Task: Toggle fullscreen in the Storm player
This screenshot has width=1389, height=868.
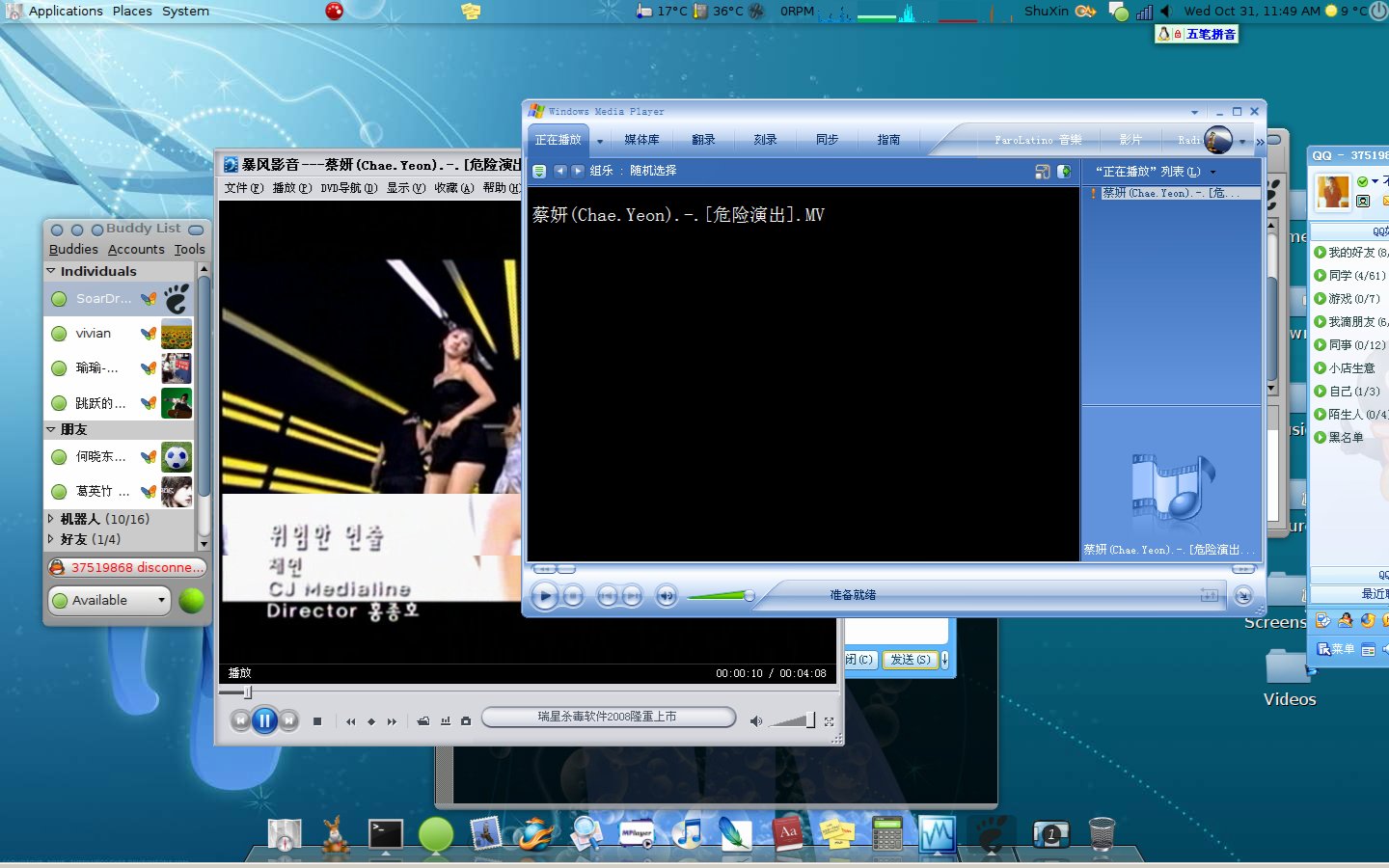Action: pyautogui.click(x=829, y=721)
